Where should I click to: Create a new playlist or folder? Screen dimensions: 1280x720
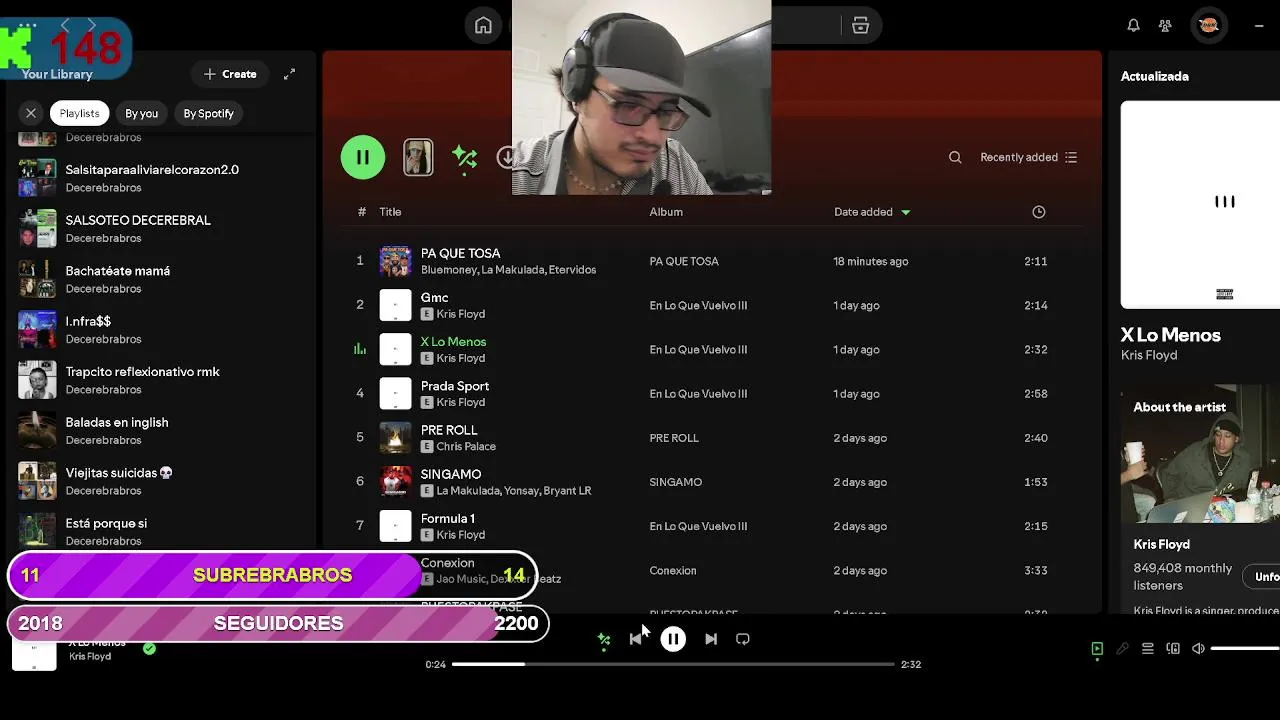(x=230, y=74)
